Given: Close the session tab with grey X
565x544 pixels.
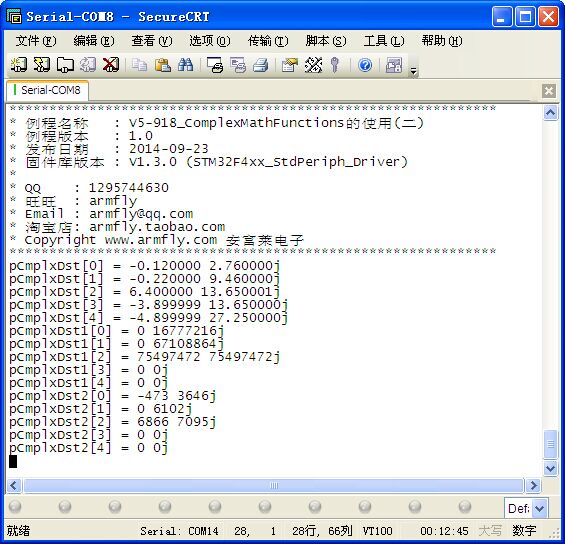Looking at the screenshot, I should click(x=549, y=91).
